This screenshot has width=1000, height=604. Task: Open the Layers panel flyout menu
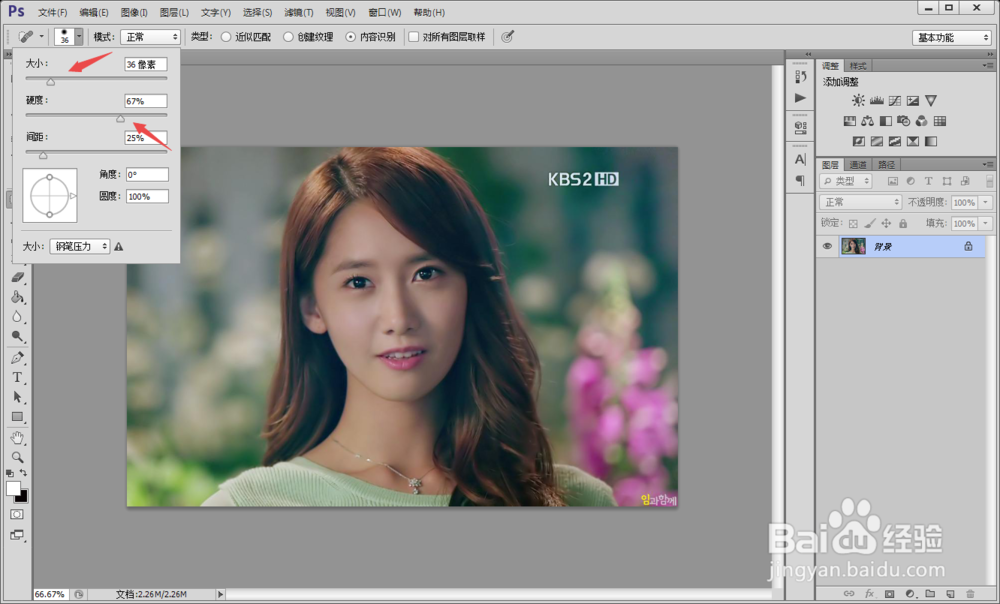click(x=987, y=165)
